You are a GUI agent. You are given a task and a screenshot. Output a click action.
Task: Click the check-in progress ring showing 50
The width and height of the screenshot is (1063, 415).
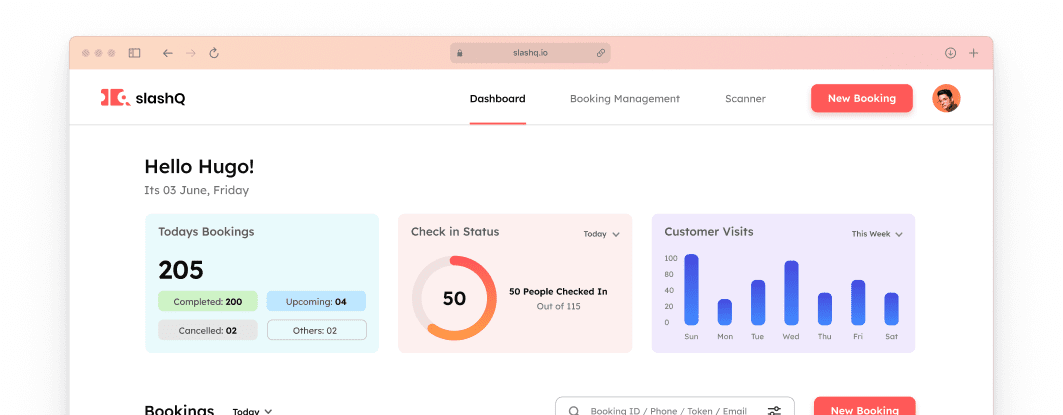coord(454,298)
